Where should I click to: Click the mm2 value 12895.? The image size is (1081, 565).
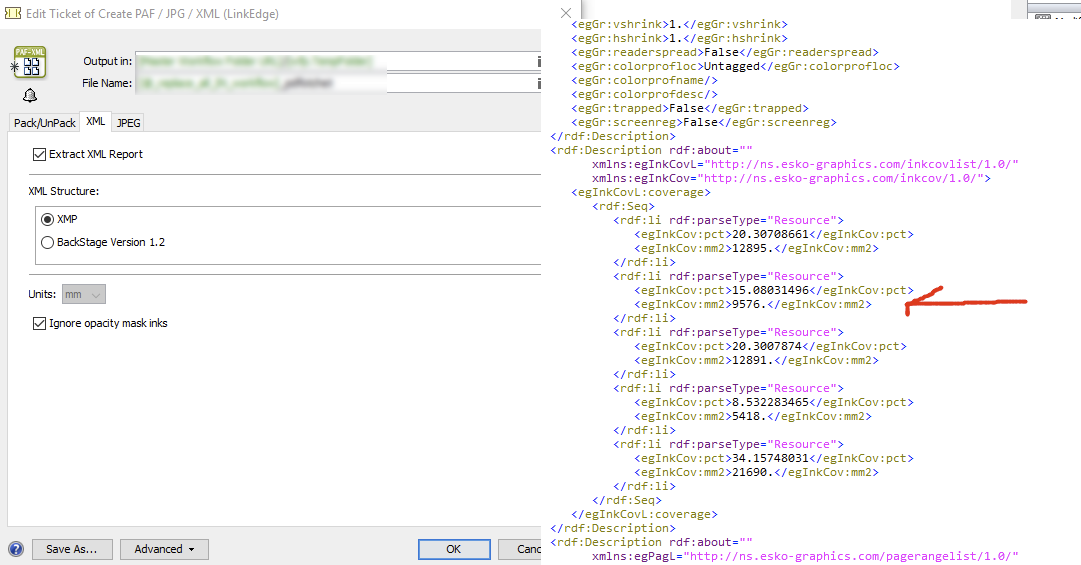(753, 248)
